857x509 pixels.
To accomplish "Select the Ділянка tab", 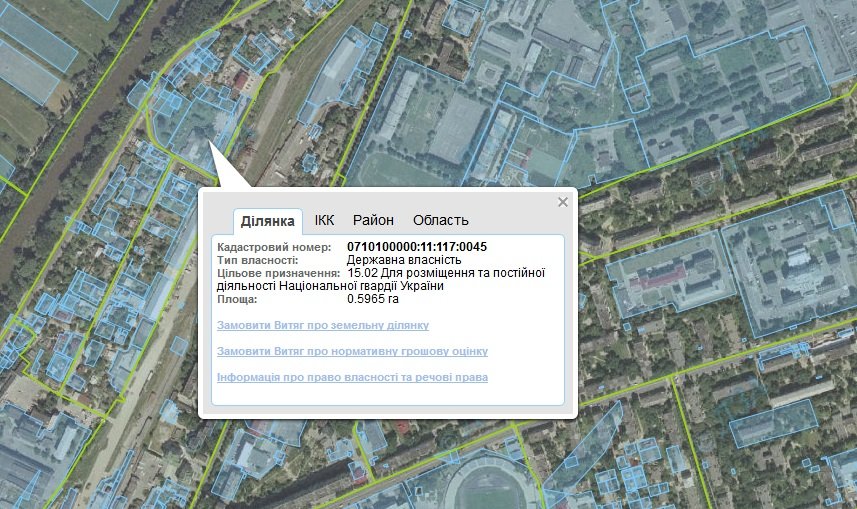I will click(x=267, y=221).
